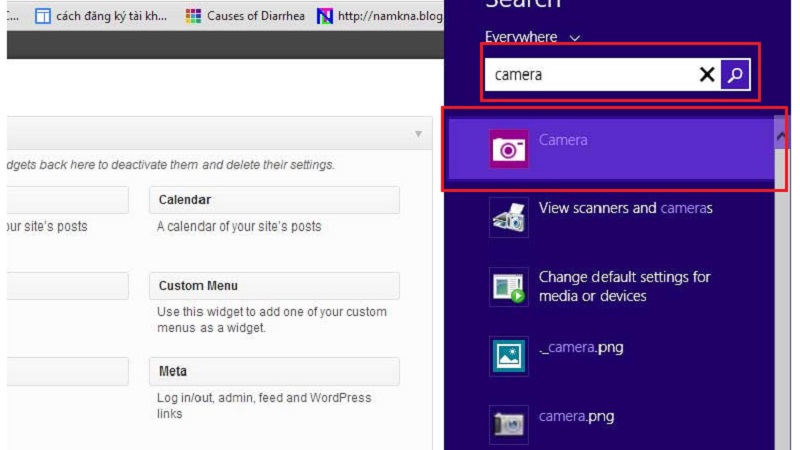Image resolution: width=800 pixels, height=450 pixels.
Task: Open the Camera app icon
Action: tap(508, 149)
